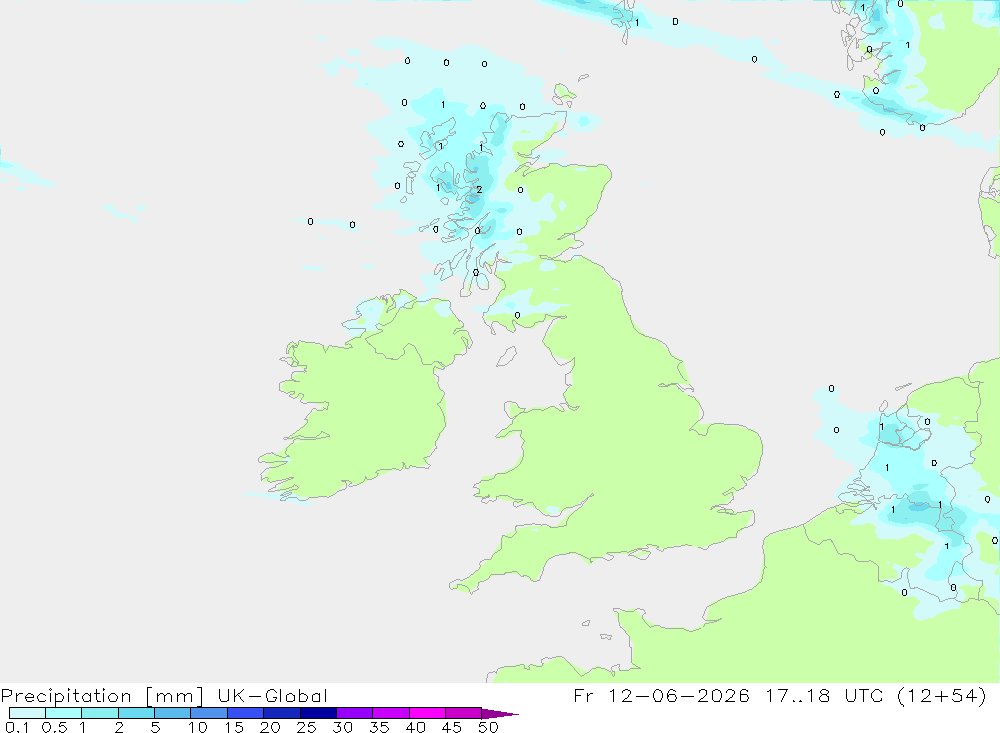
Task: Click the violet swatch between 30 and 35
Action: pyautogui.click(x=354, y=713)
